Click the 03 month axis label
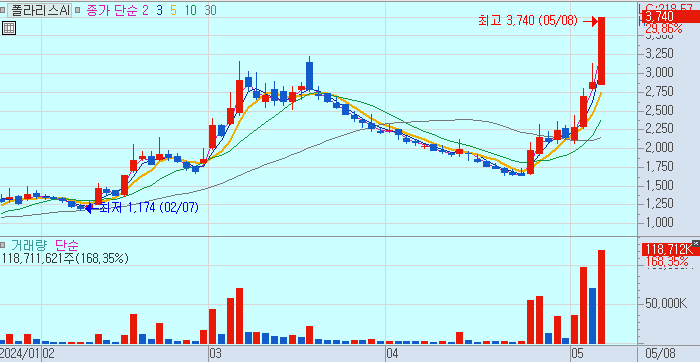The height and width of the screenshot is (362, 700). point(216,354)
